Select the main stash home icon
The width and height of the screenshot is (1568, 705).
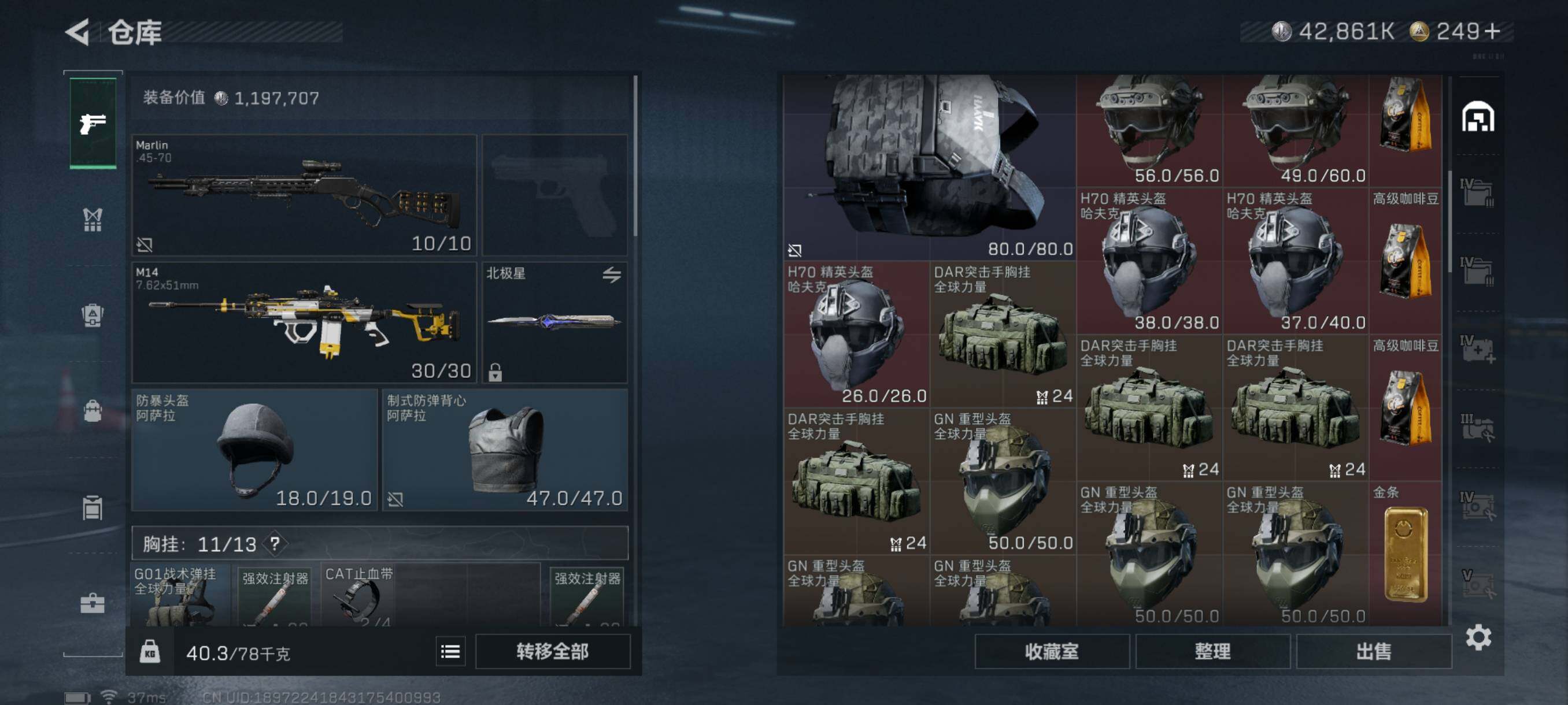(x=1477, y=117)
